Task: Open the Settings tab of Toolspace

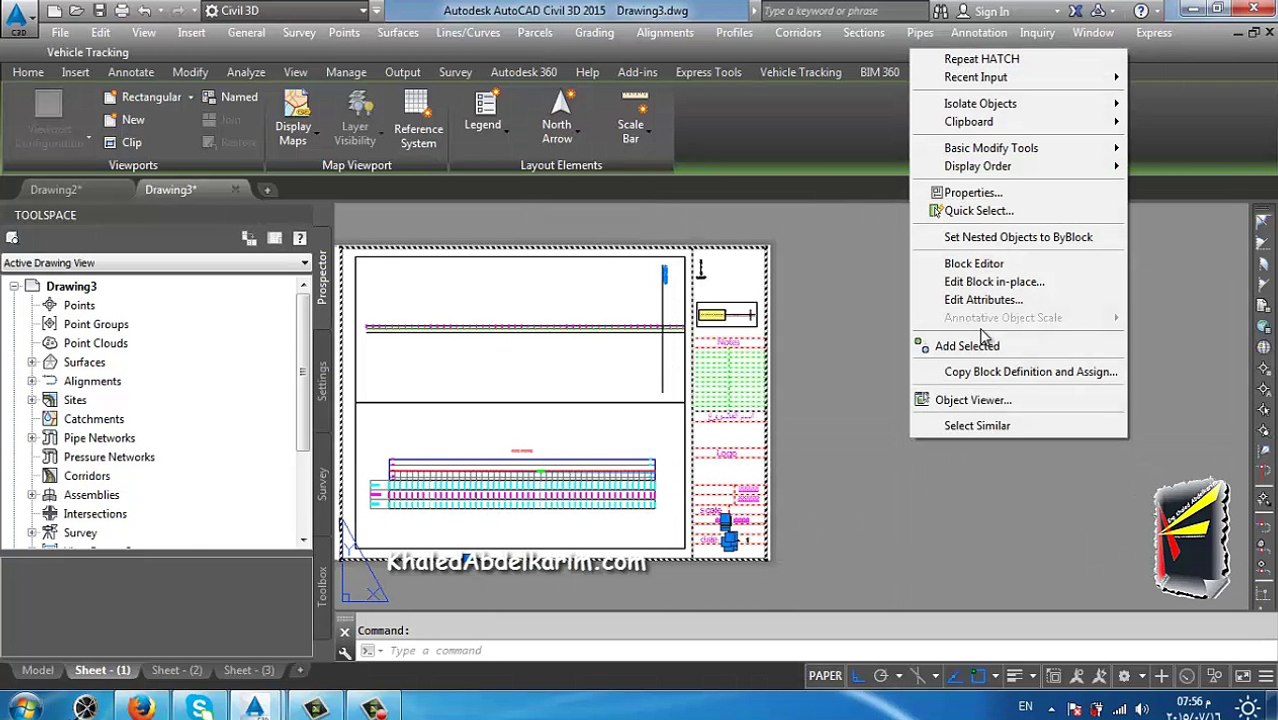Action: 322,380
